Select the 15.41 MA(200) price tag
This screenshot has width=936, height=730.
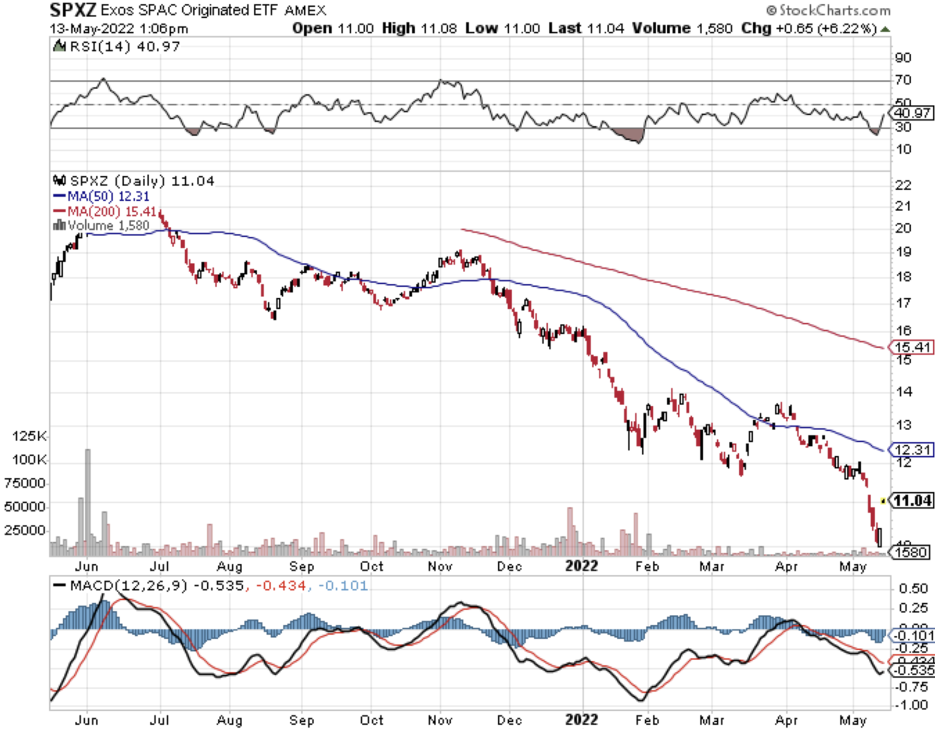[x=912, y=347]
